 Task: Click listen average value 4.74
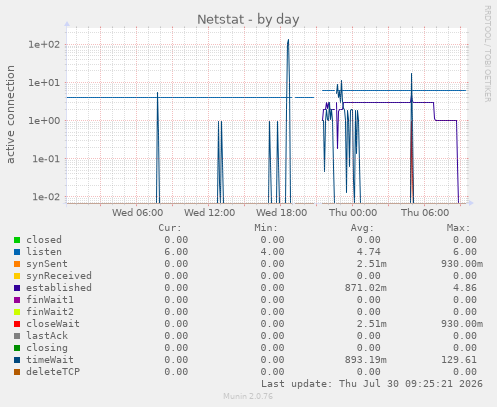[x=368, y=252]
